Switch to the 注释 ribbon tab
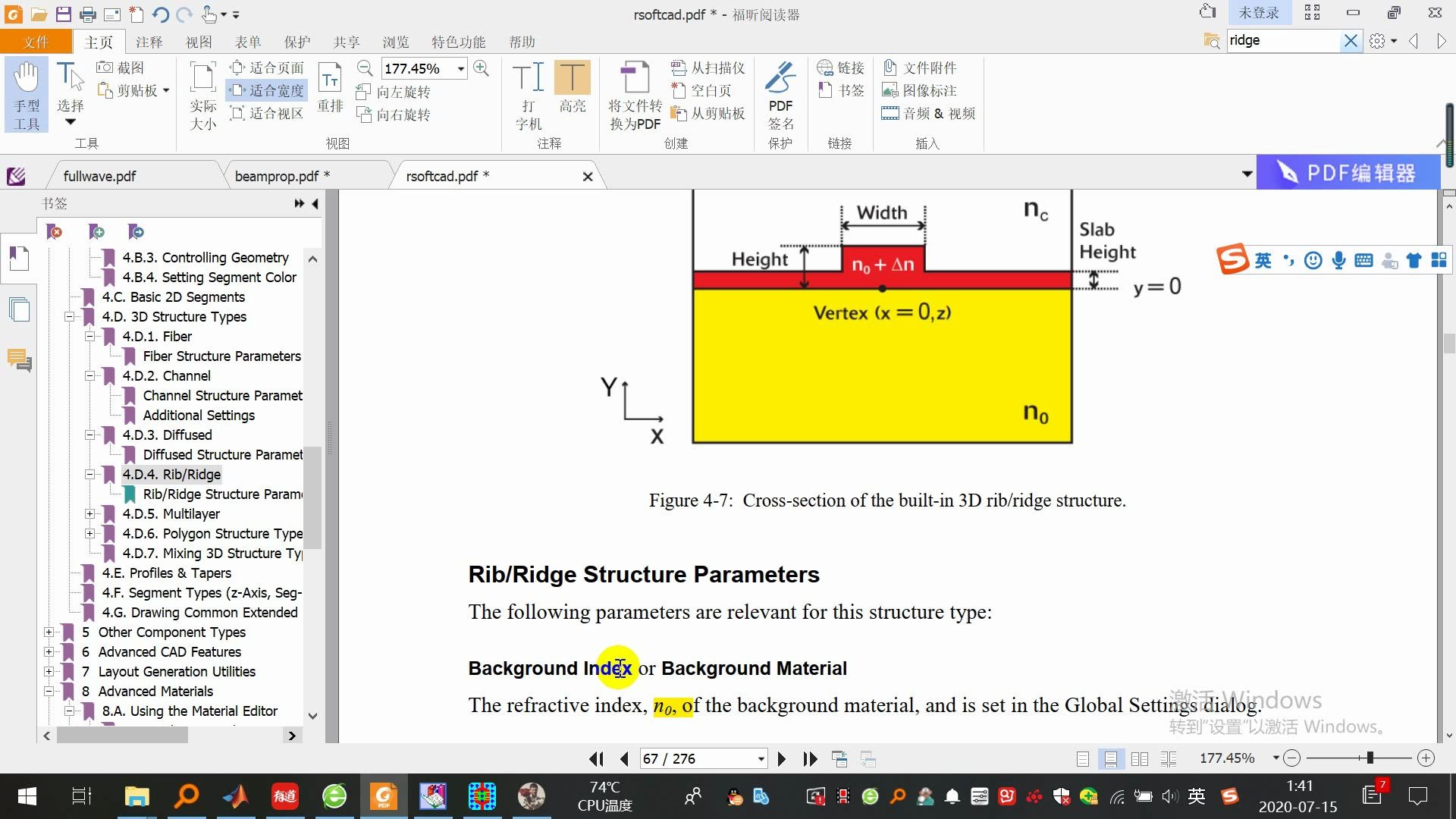The height and width of the screenshot is (819, 1456). pos(149,42)
